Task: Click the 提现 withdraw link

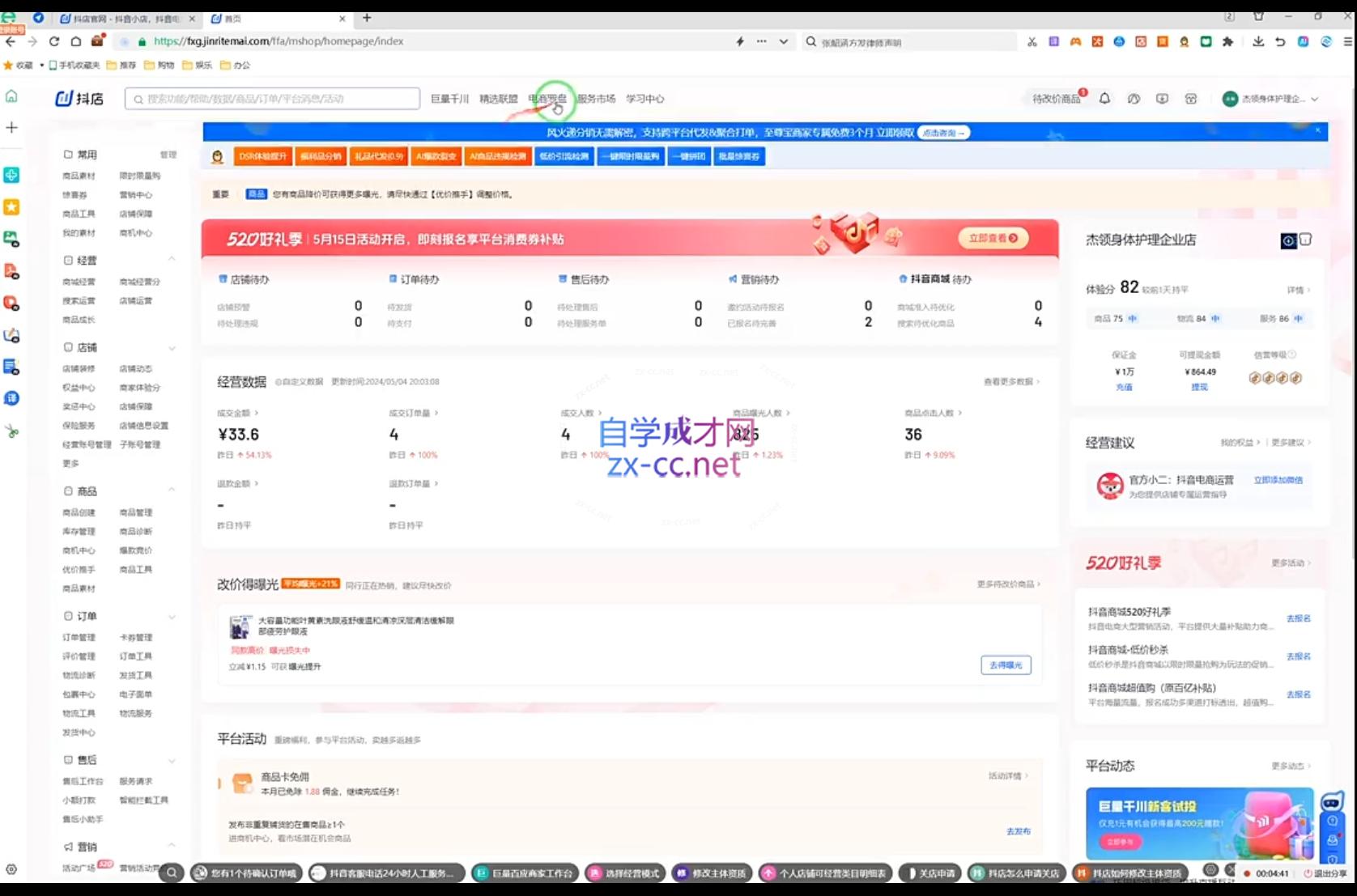Action: click(x=1199, y=387)
